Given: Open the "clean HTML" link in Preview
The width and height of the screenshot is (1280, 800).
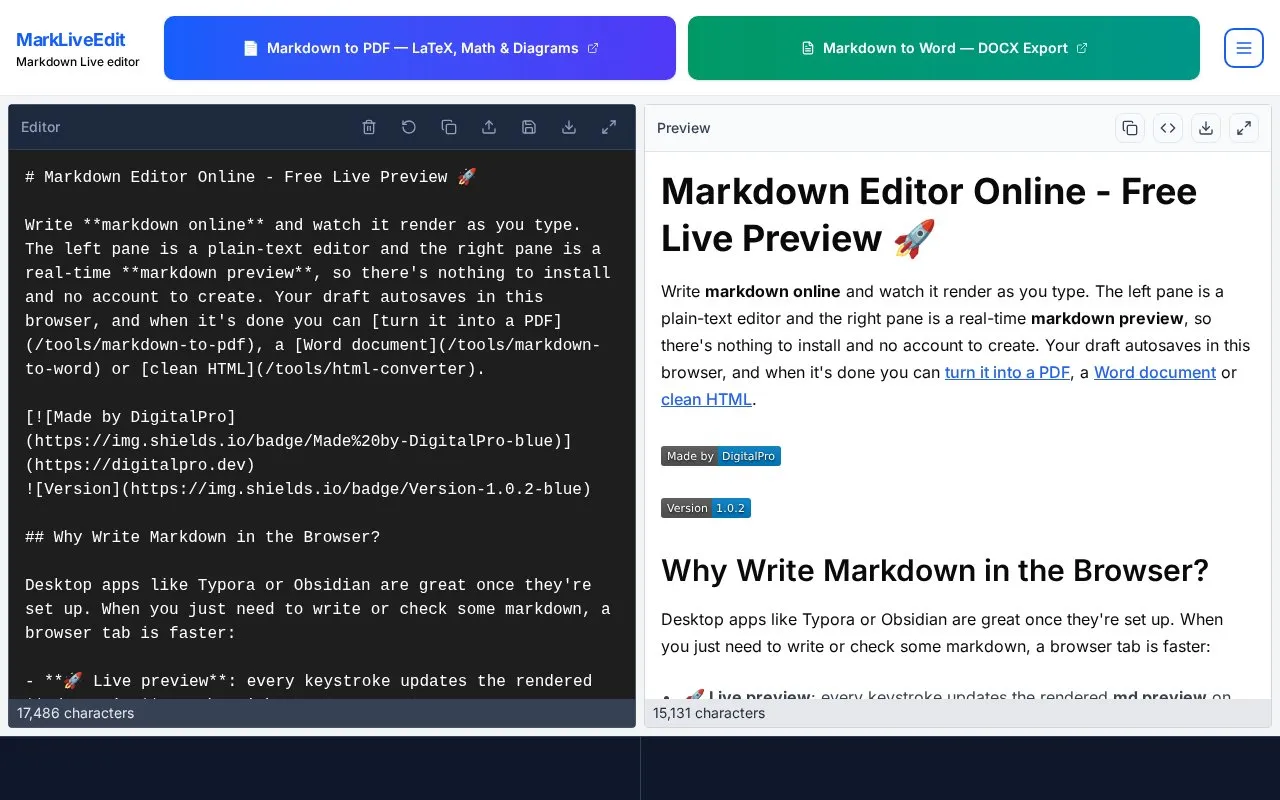Looking at the screenshot, I should (x=706, y=399).
